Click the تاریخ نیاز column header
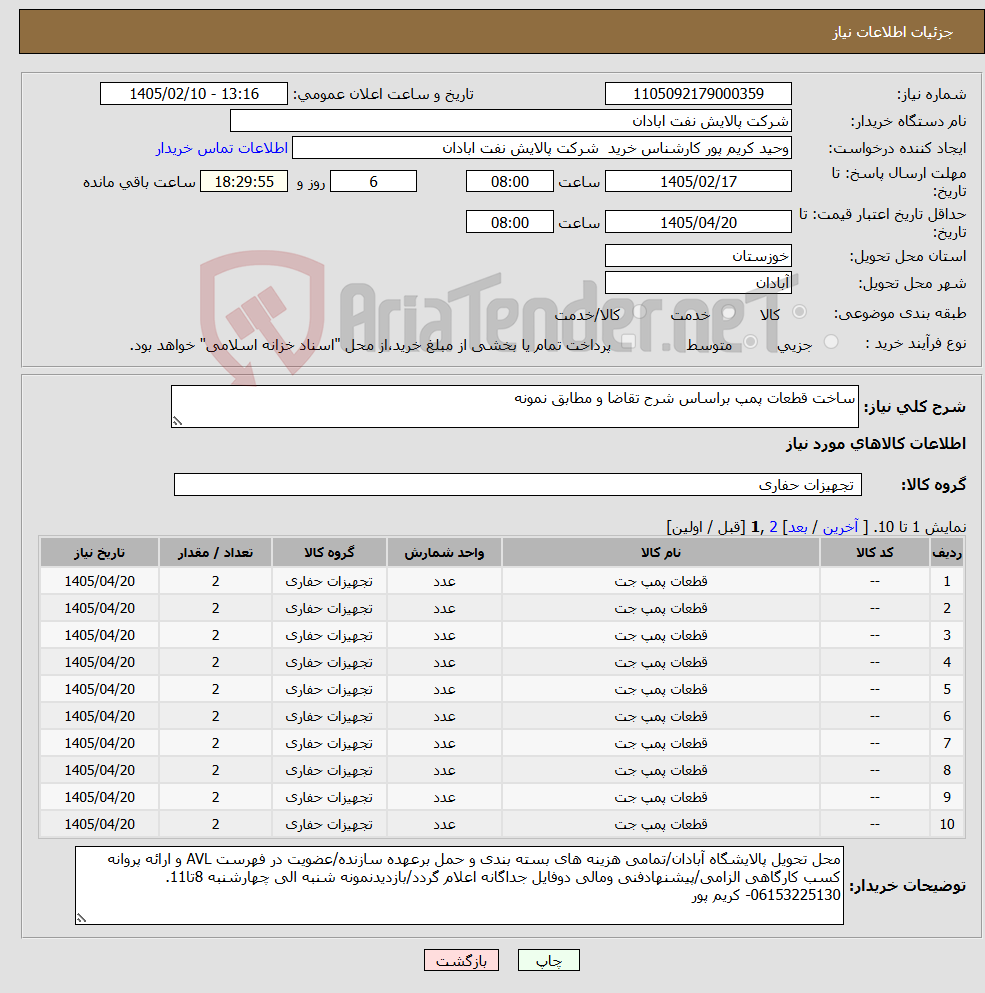Image resolution: width=985 pixels, height=993 pixels. (x=99, y=552)
